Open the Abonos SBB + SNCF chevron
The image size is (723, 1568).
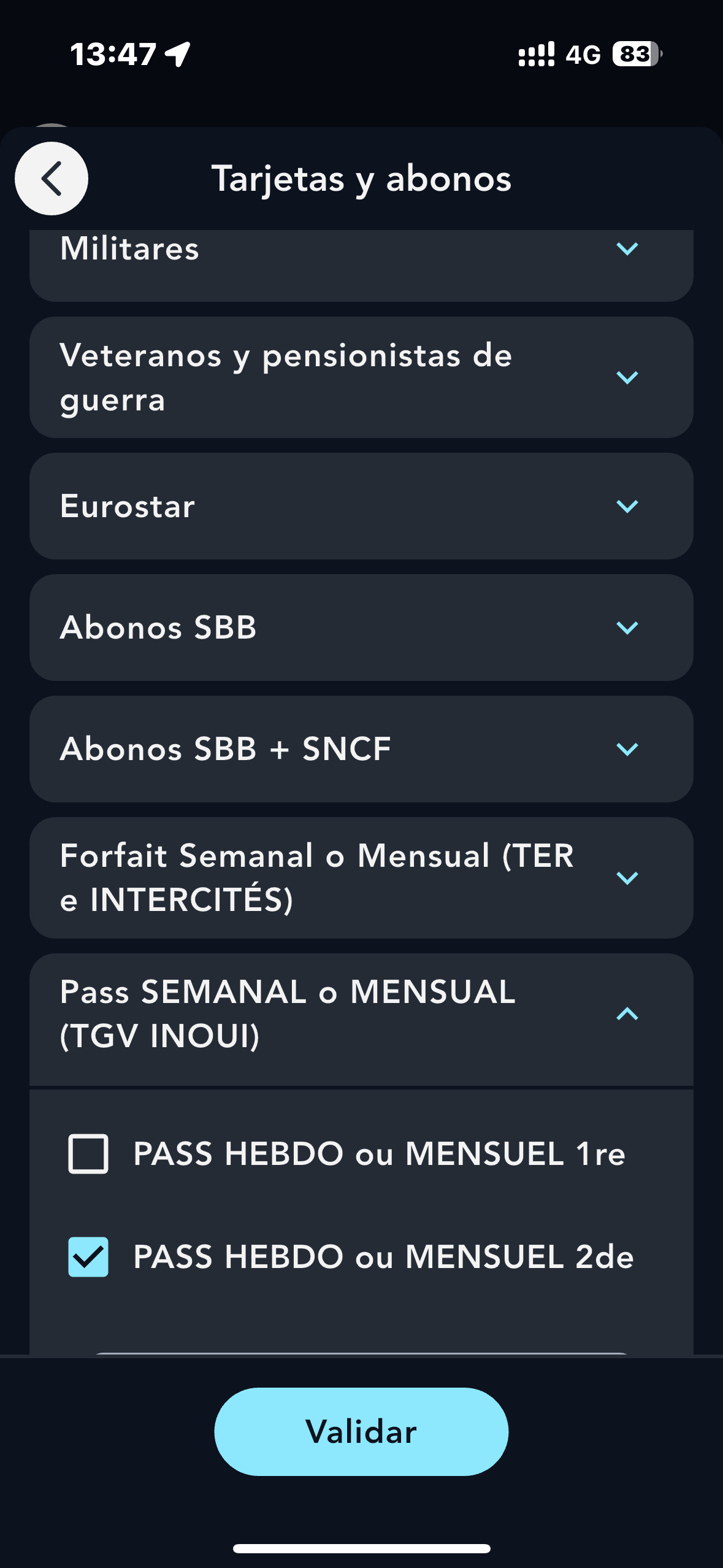tap(627, 749)
